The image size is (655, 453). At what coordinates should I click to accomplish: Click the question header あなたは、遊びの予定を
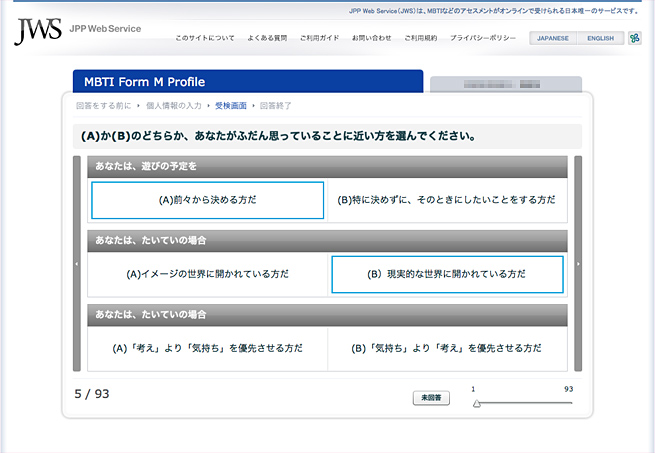327,166
